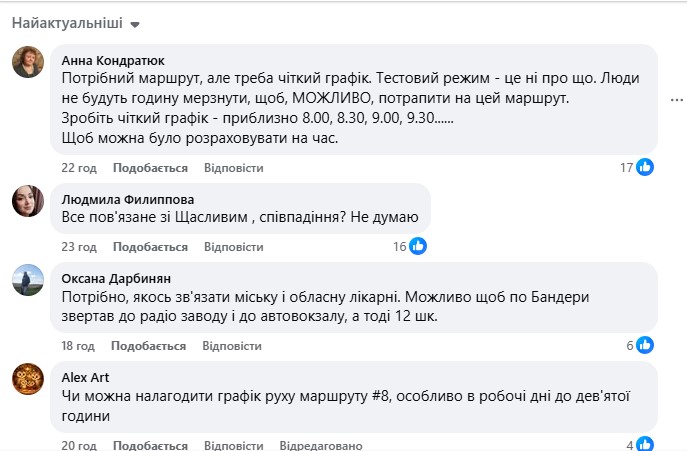This screenshot has width=687, height=451.
Task: Click the Alex Art author name
Action: click(x=85, y=377)
